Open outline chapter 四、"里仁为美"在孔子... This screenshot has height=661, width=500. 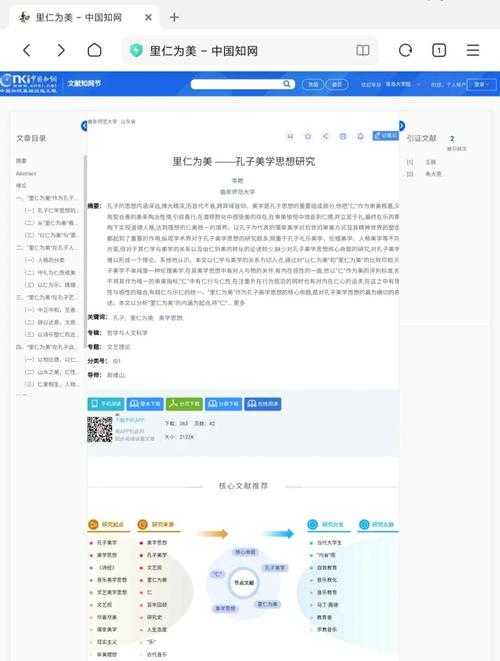46,347
